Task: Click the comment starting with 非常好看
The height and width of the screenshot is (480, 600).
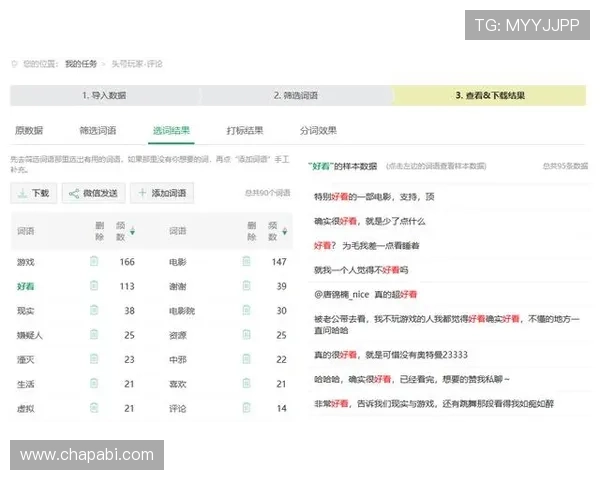Action: (x=434, y=404)
